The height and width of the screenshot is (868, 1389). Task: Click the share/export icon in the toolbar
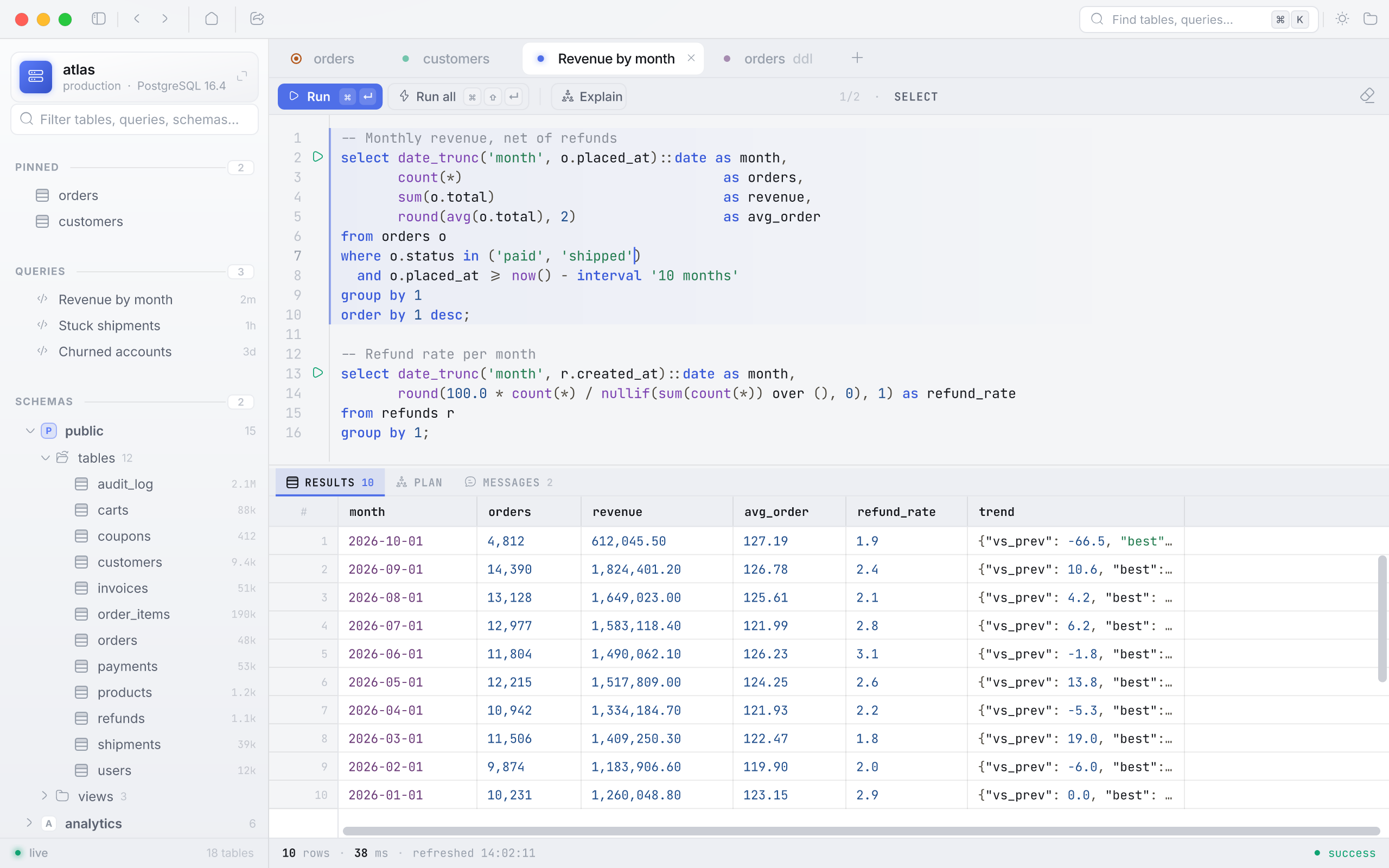[257, 19]
